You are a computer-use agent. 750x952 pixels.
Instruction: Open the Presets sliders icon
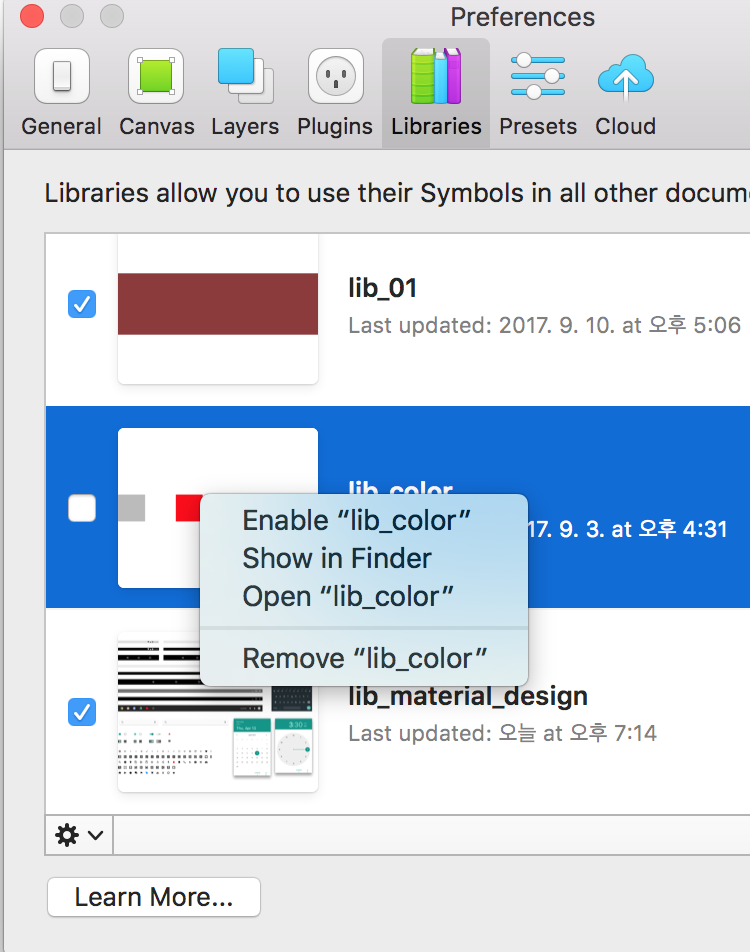point(538,76)
